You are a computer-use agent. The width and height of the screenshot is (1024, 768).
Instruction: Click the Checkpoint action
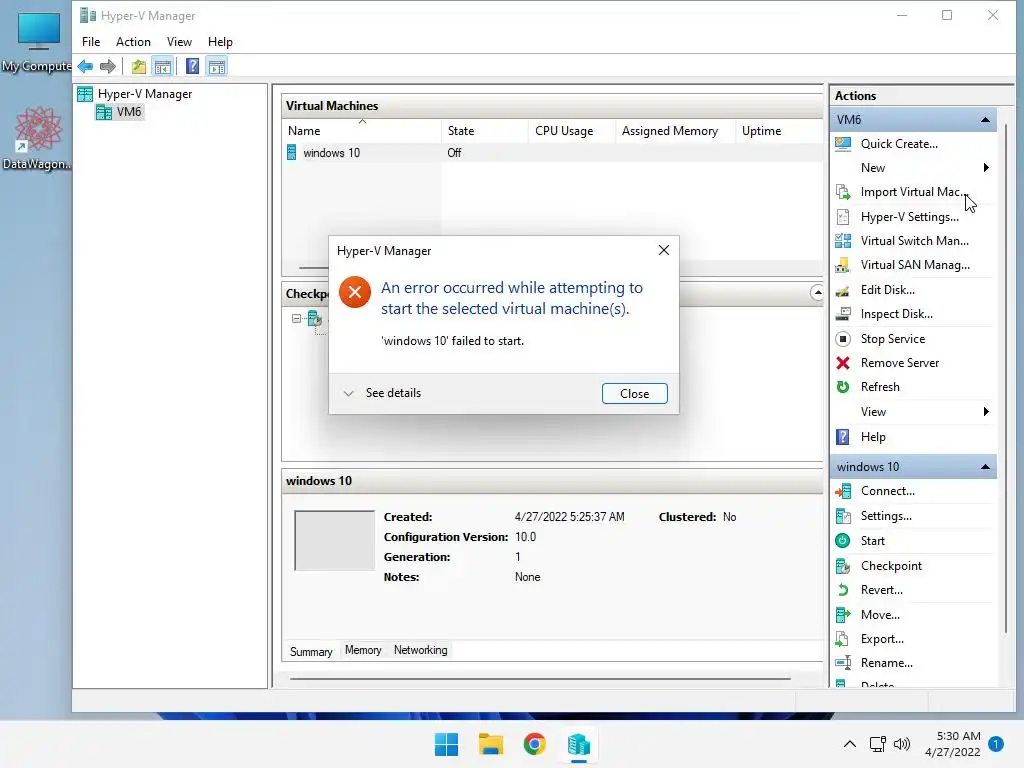[x=891, y=566]
